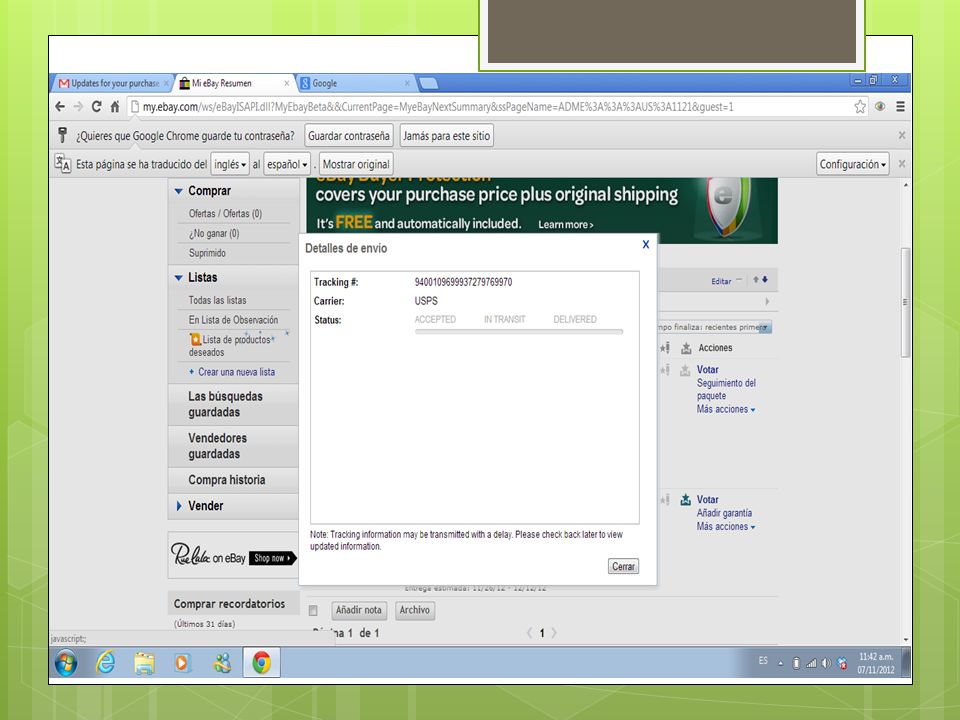Screen dimensions: 960x720
Task: Click Jamás para este sitio button
Action: point(446,135)
